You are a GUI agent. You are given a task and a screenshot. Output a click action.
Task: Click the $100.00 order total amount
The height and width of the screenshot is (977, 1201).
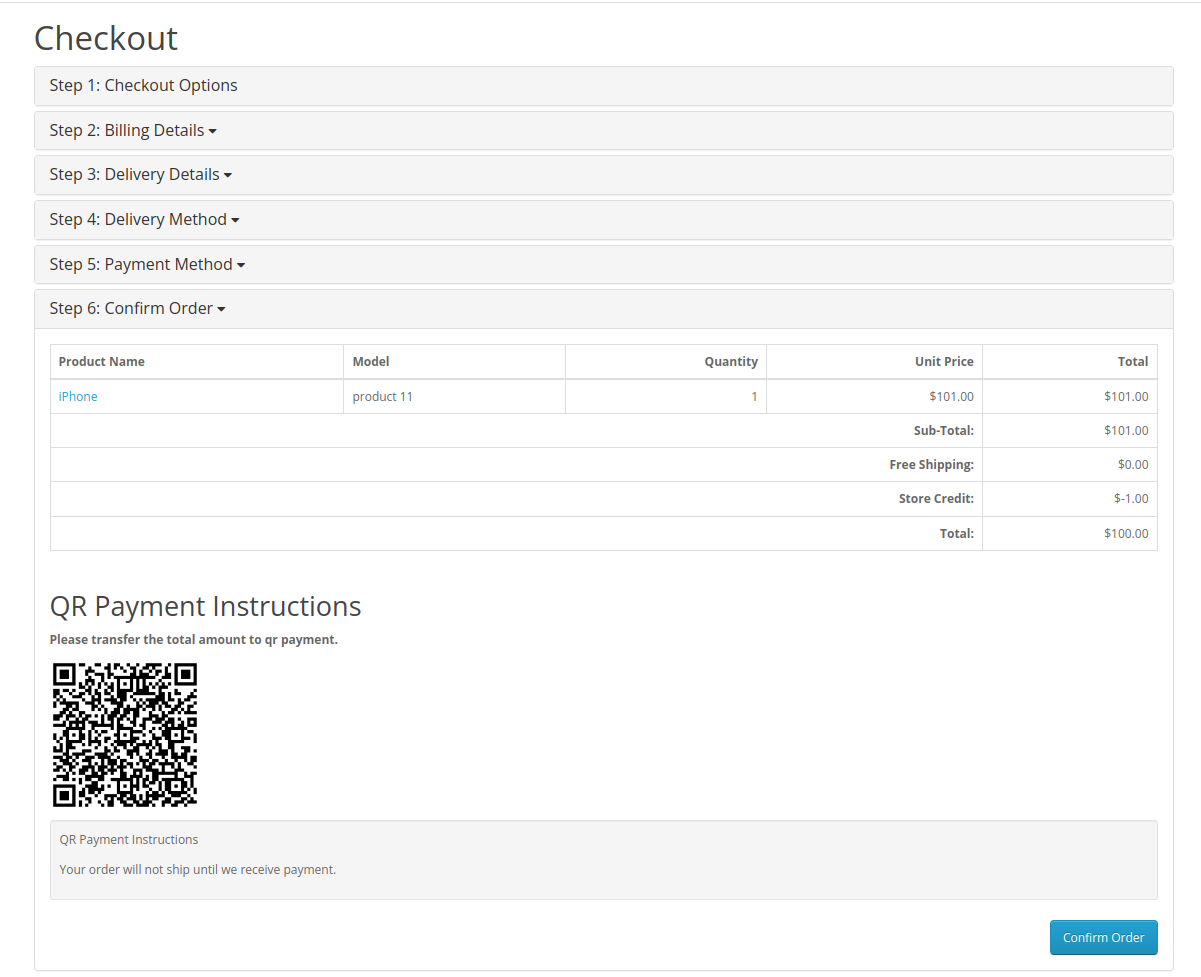pos(1126,534)
